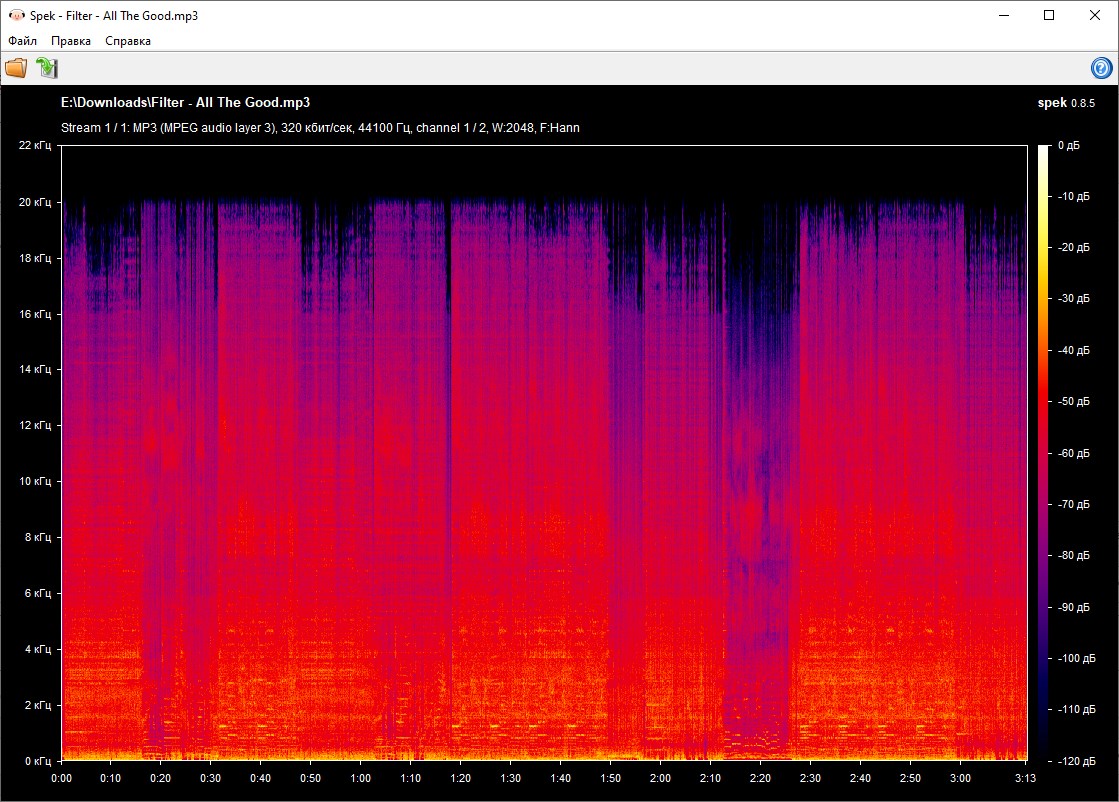1119x802 pixels.
Task: Close the Spek window
Action: [1095, 15]
